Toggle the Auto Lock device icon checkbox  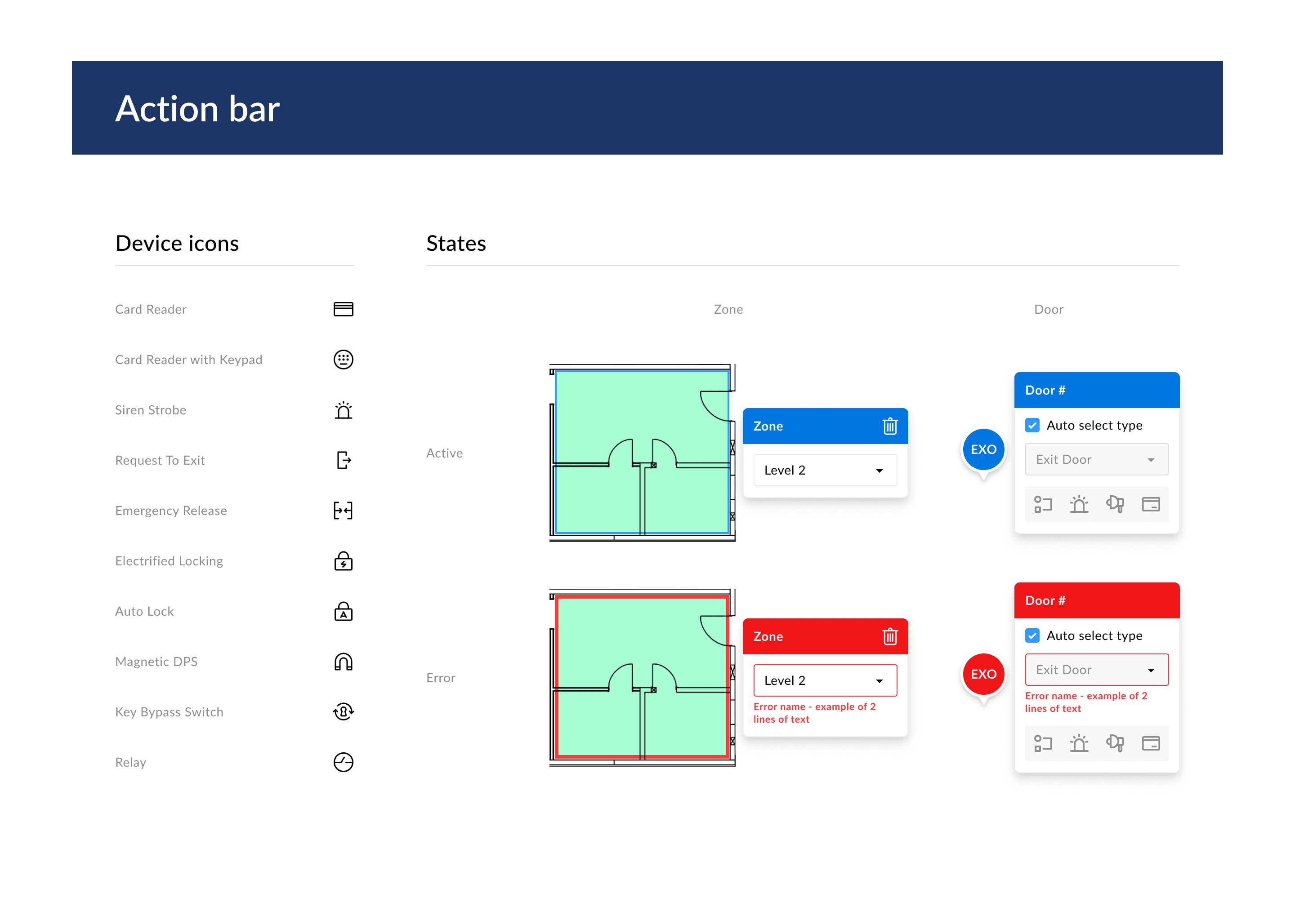344,611
